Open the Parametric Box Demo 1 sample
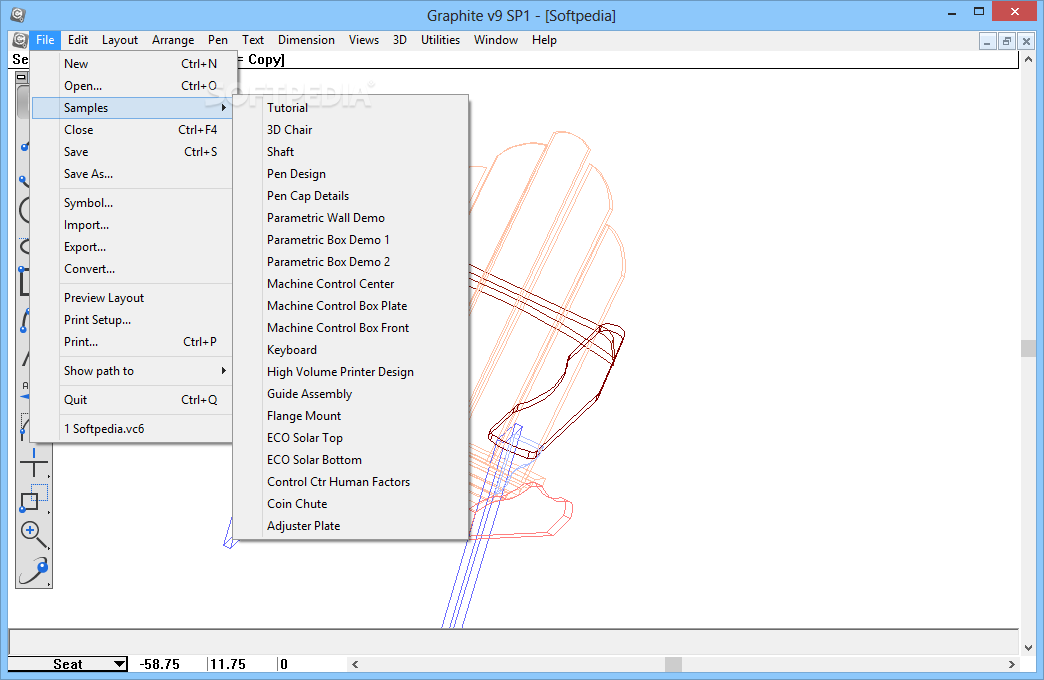 coord(351,240)
